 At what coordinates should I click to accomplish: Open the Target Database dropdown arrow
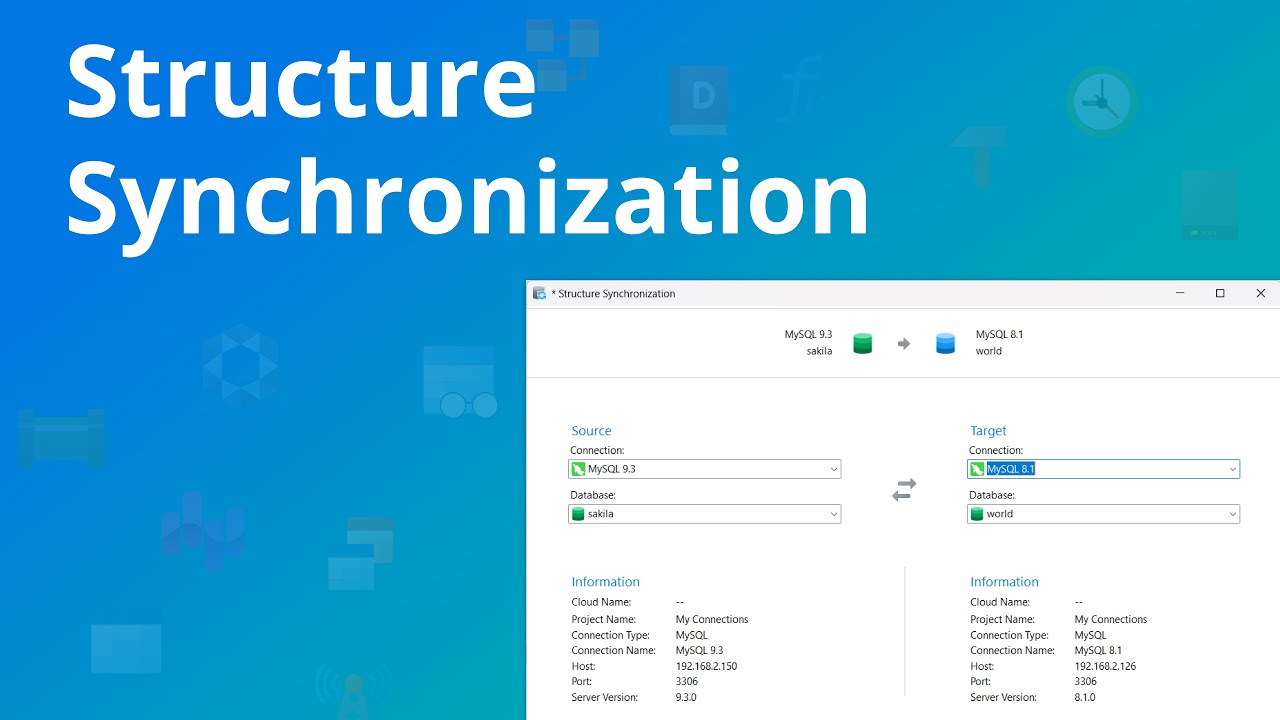pos(1232,514)
